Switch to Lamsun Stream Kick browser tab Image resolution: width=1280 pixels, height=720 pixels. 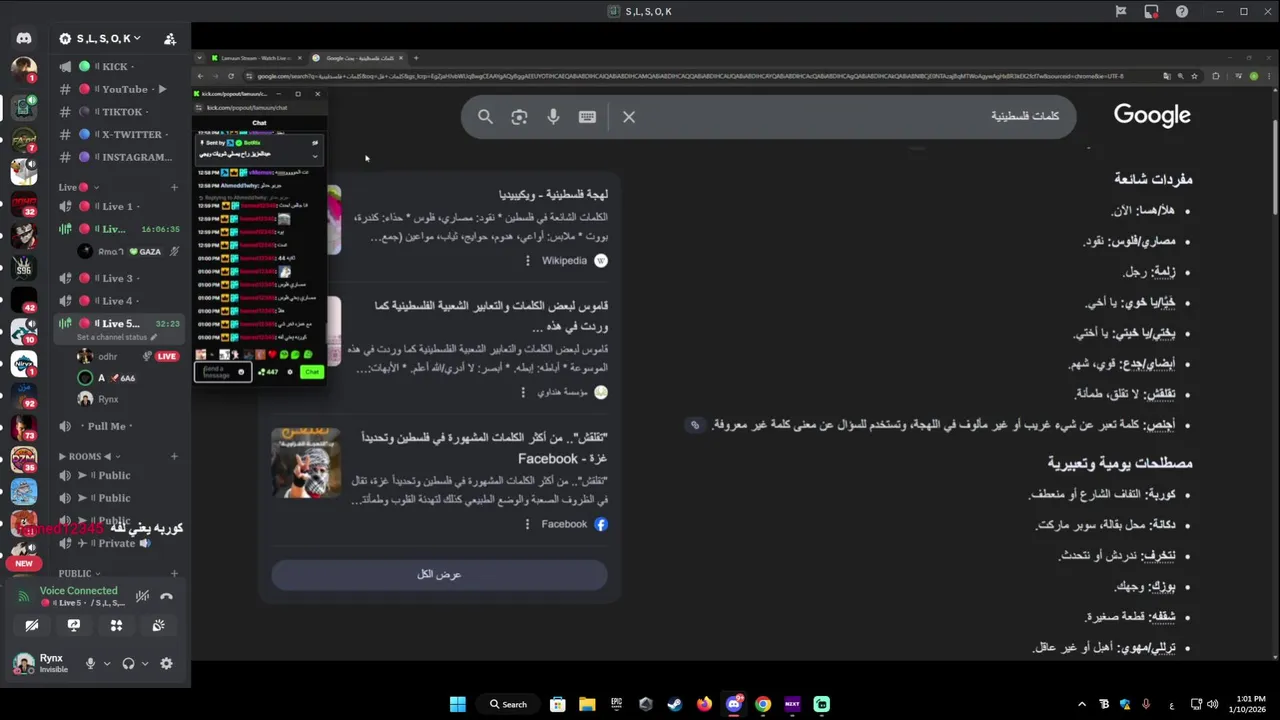coord(256,58)
